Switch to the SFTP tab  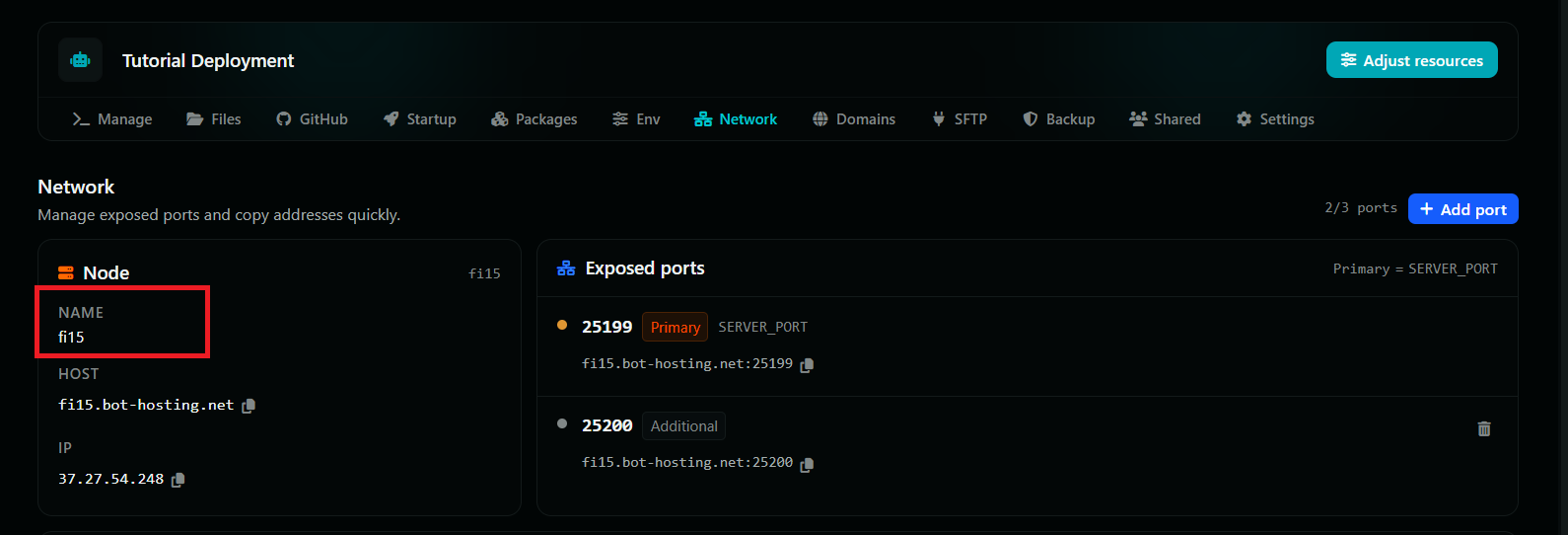click(x=960, y=119)
